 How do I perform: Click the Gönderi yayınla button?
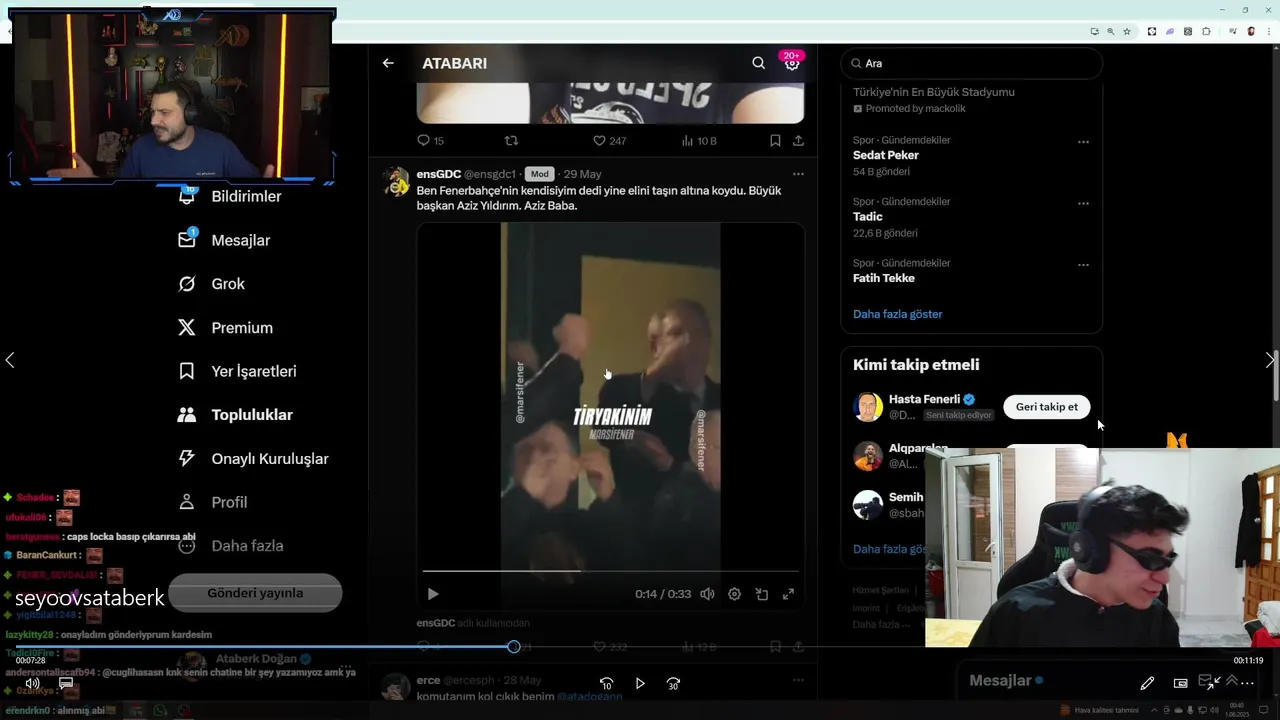[255, 593]
